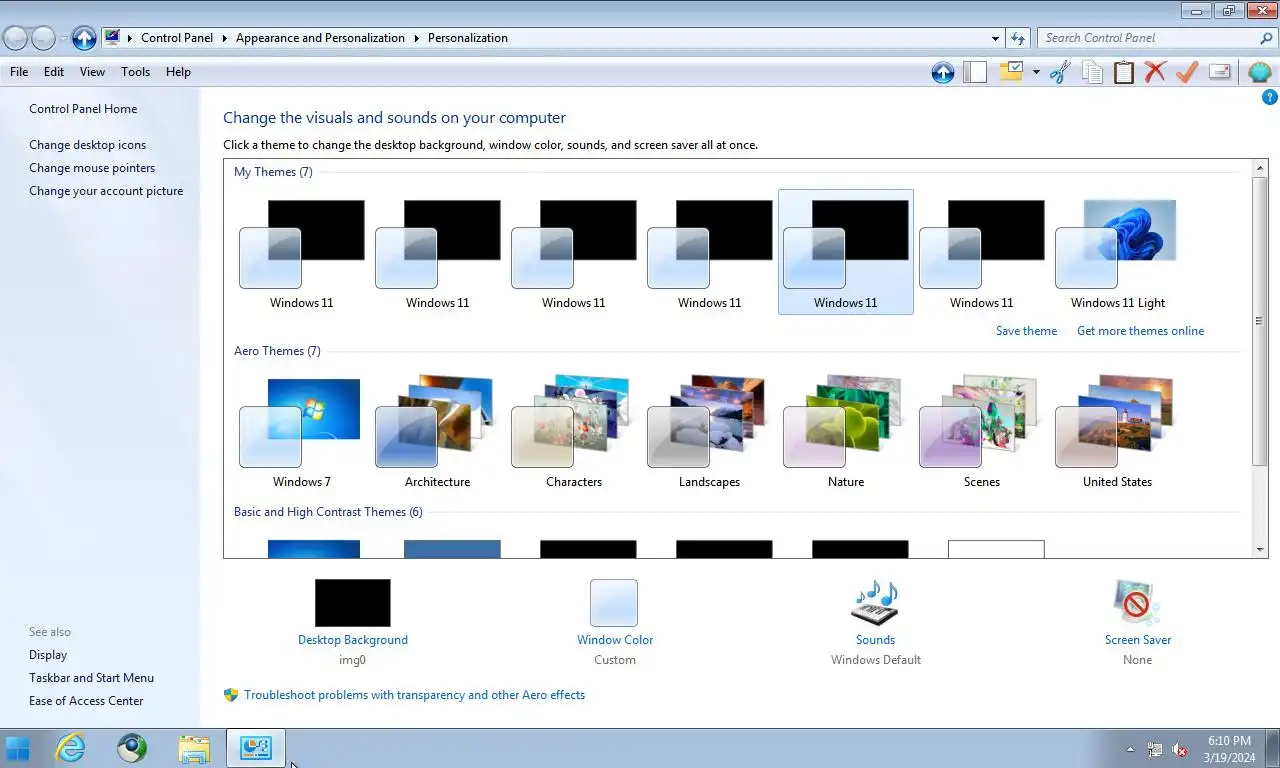This screenshot has height=768, width=1280.
Task: Select the Windows 7 Aero theme
Action: pyautogui.click(x=302, y=431)
